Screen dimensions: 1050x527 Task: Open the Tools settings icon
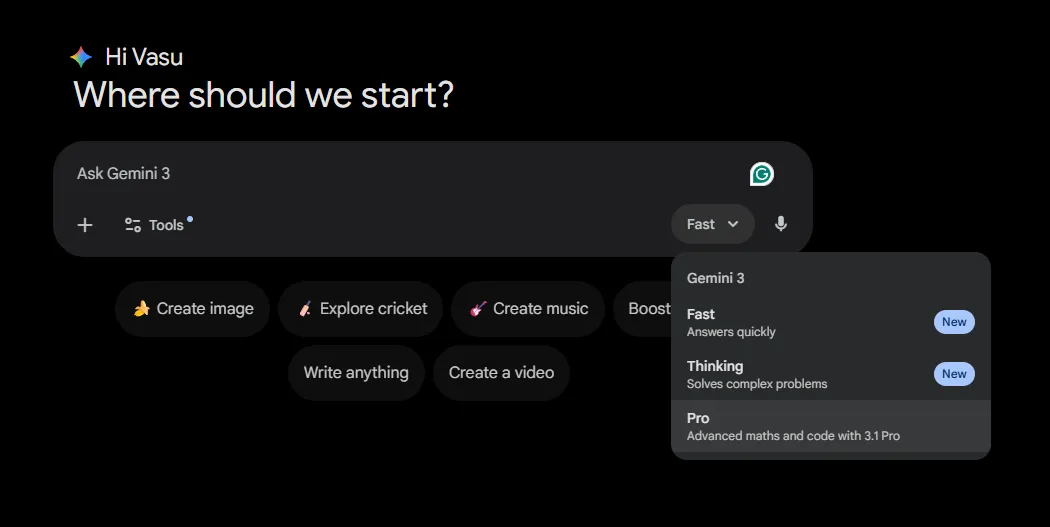point(133,225)
